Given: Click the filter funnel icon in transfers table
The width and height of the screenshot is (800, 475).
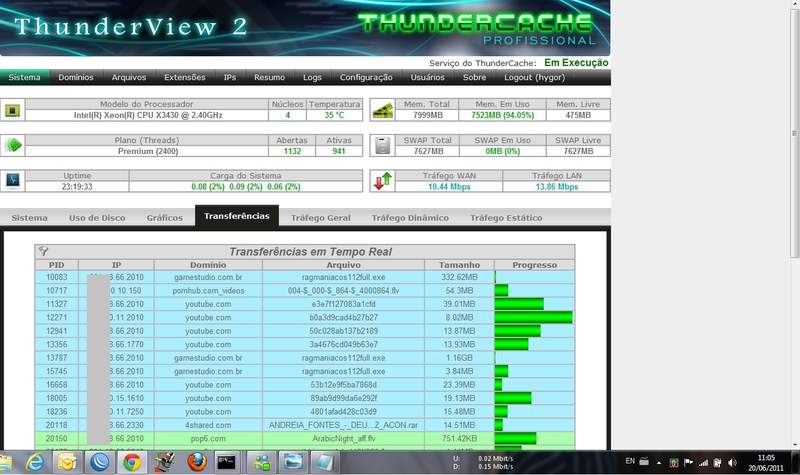Looking at the screenshot, I should click(43, 251).
